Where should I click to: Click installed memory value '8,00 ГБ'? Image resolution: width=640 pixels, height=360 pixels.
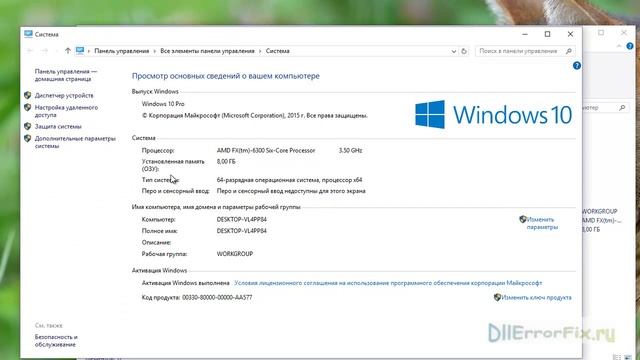click(226, 162)
